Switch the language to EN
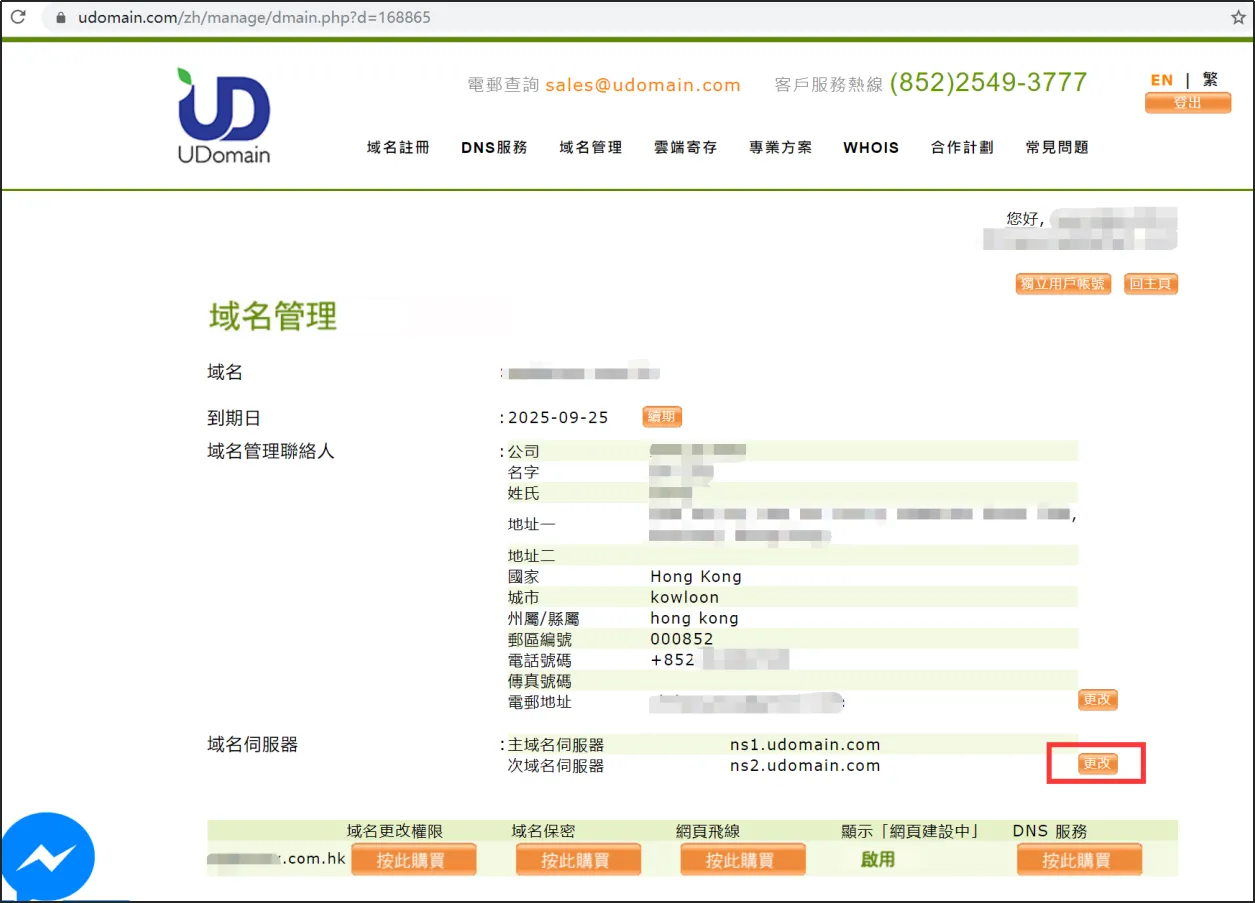The height and width of the screenshot is (903, 1255). coord(1161,80)
